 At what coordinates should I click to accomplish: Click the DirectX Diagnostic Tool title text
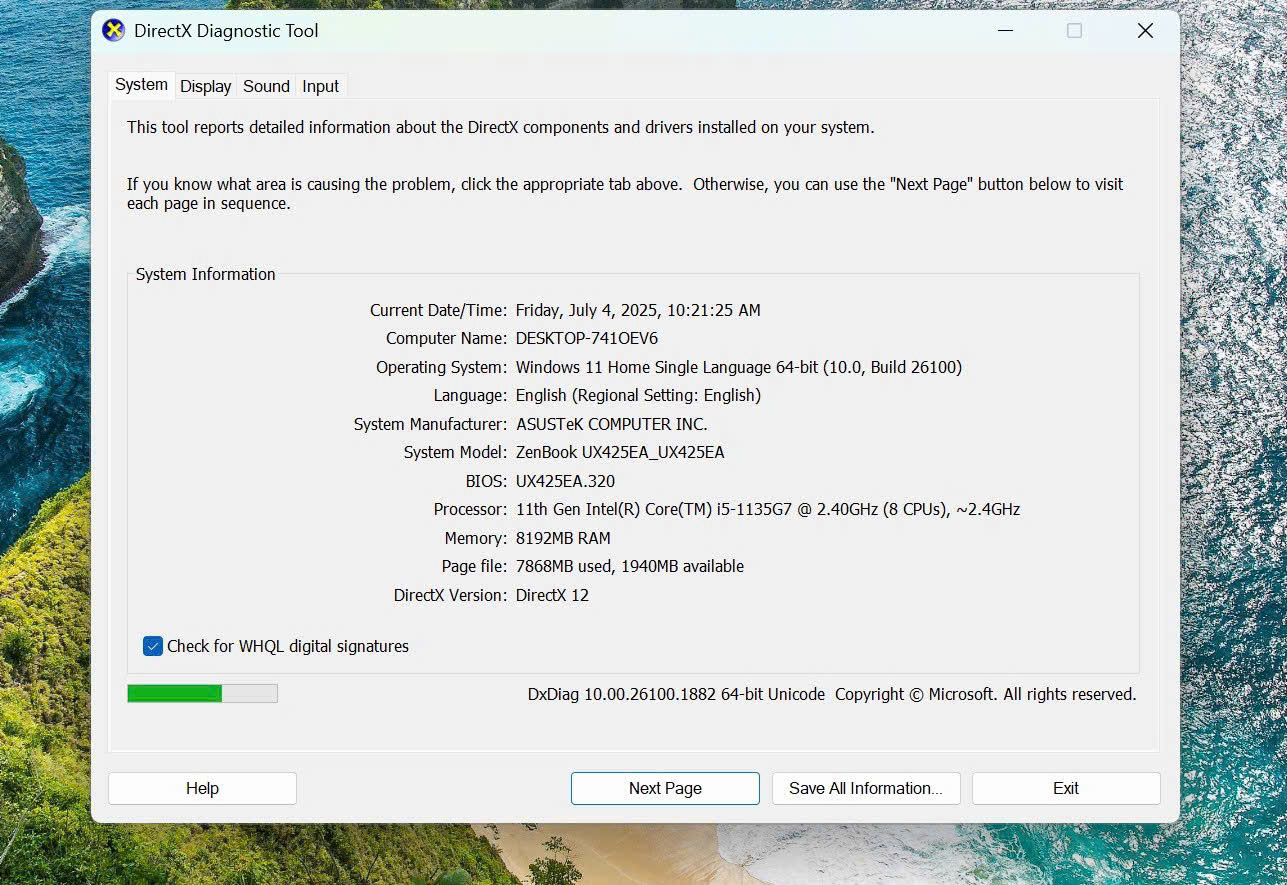click(226, 31)
